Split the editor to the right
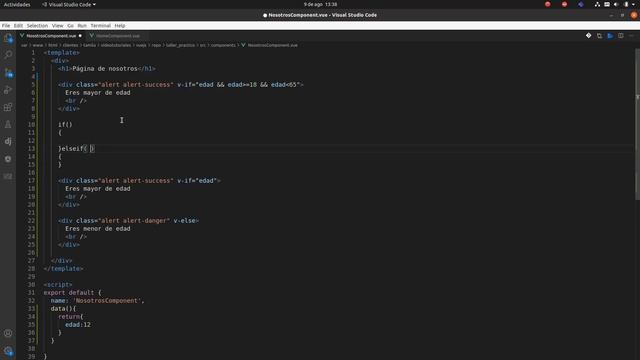This screenshot has width=640, height=360. [x=620, y=36]
